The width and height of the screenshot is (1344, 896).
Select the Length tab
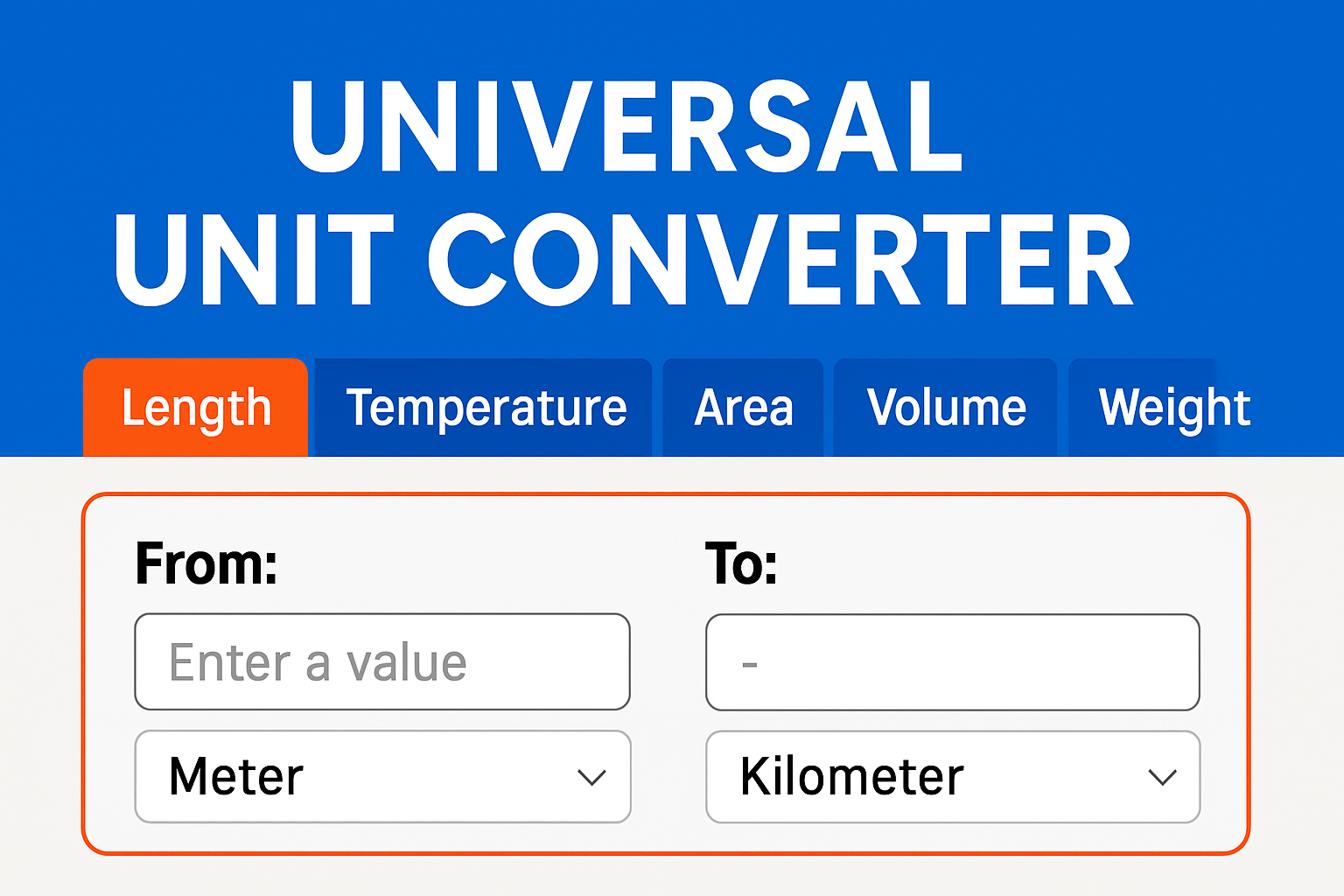[196, 408]
